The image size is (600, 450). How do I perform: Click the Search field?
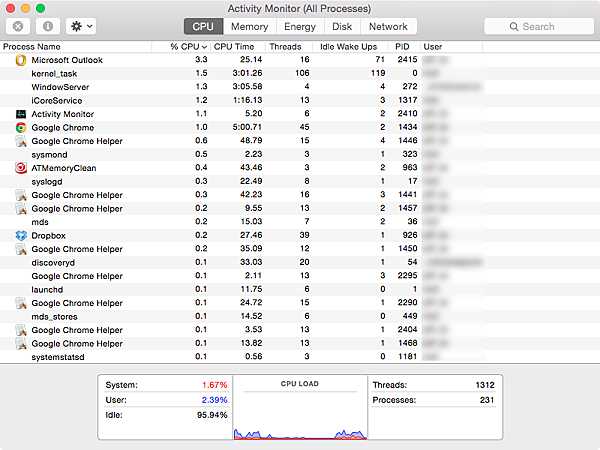pos(539,26)
